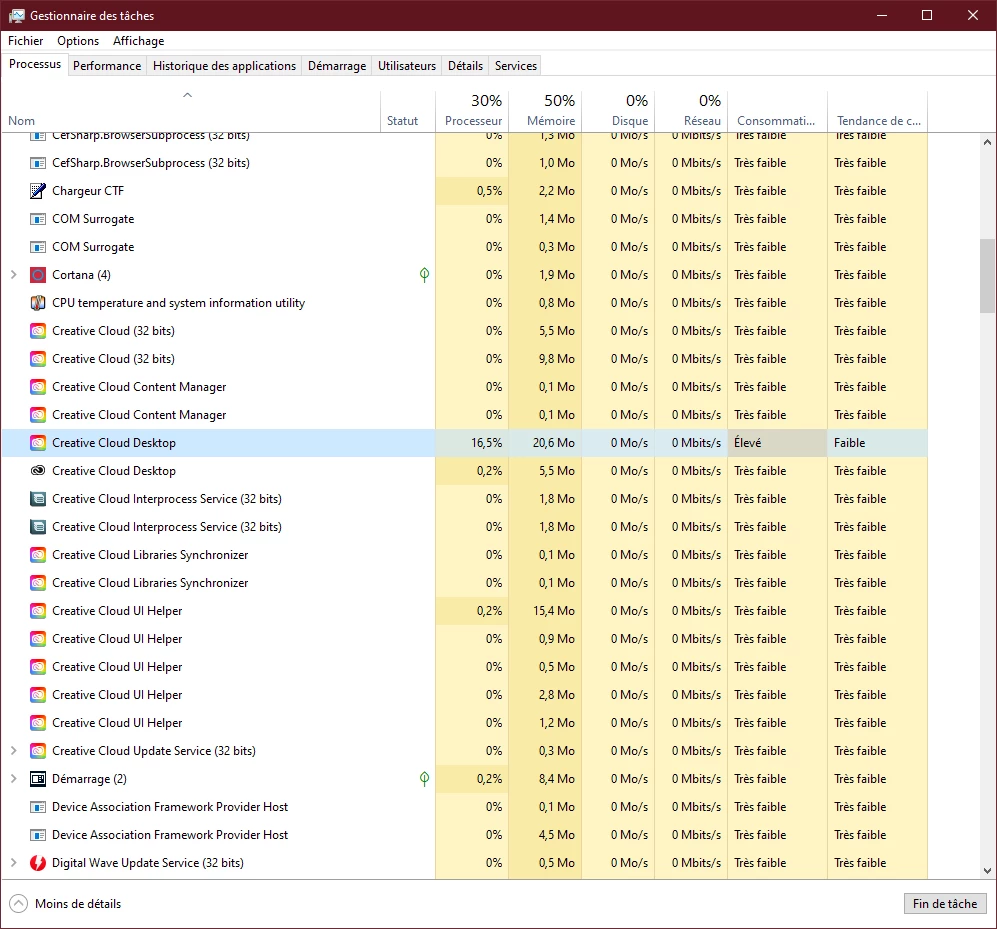997x929 pixels.
Task: Expand the Cortana (4) process group
Action: [x=13, y=275]
